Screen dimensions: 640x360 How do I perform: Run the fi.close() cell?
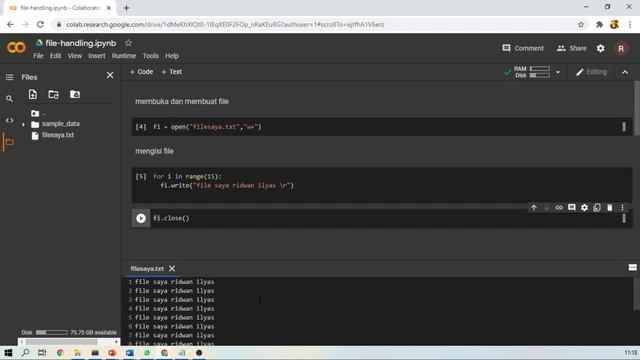[141, 218]
